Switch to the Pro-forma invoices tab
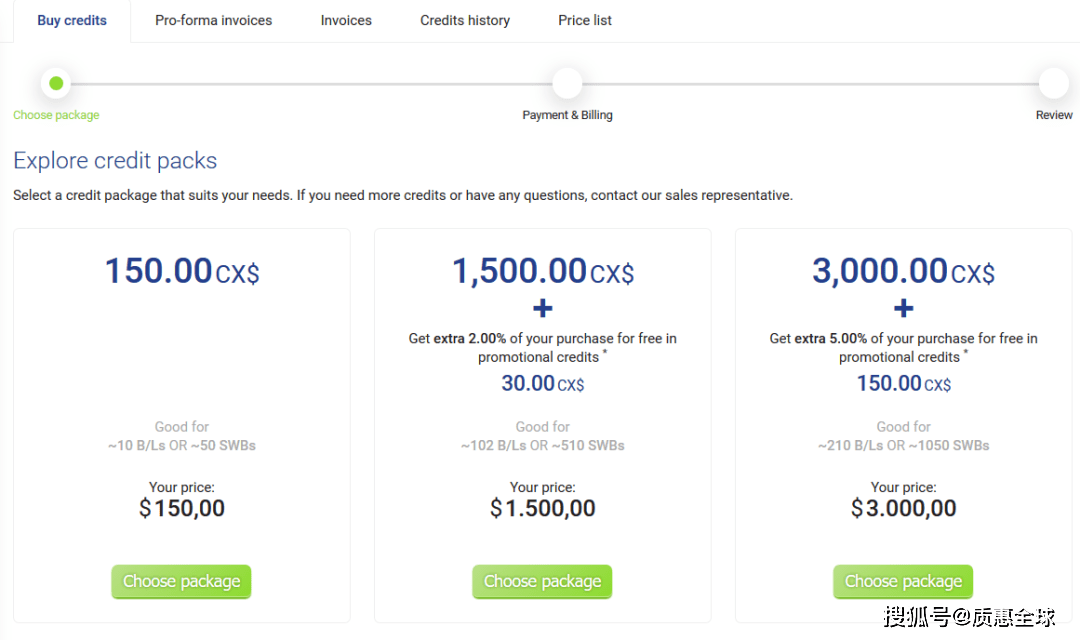Viewport: 1080px width, 640px height. pyautogui.click(x=213, y=20)
